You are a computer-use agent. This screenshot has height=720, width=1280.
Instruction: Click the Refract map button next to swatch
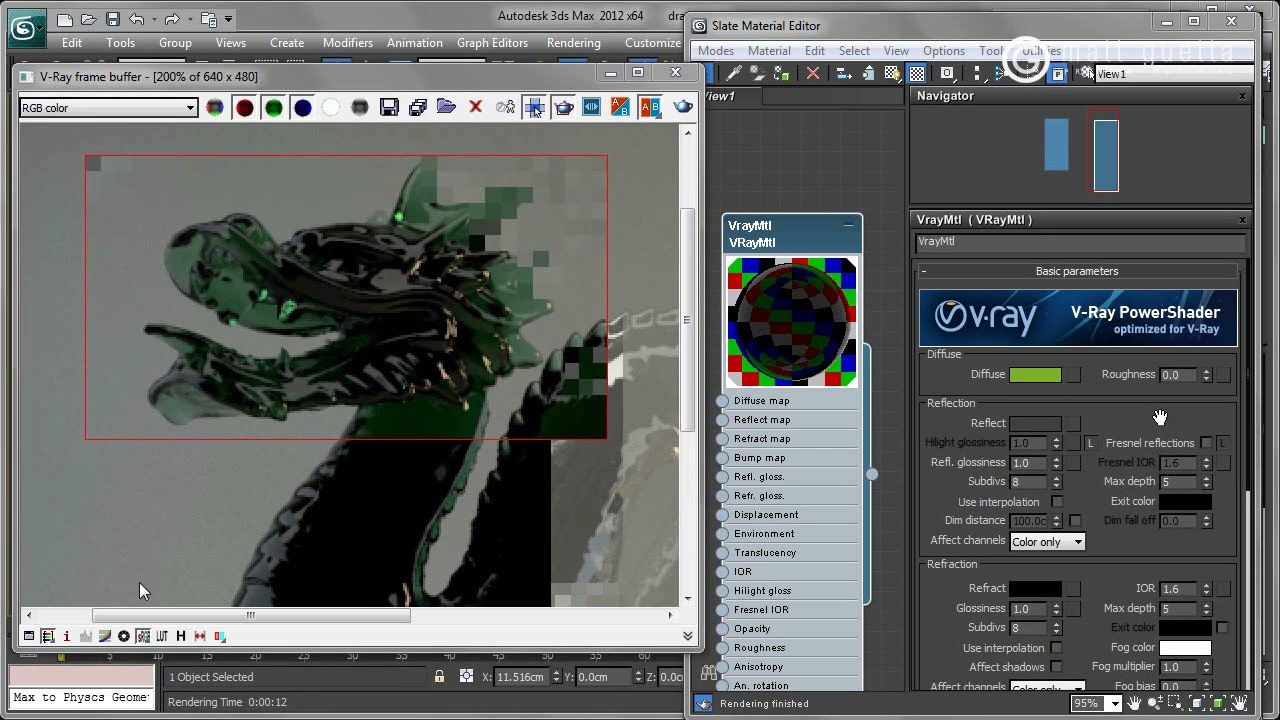pyautogui.click(x=1073, y=589)
